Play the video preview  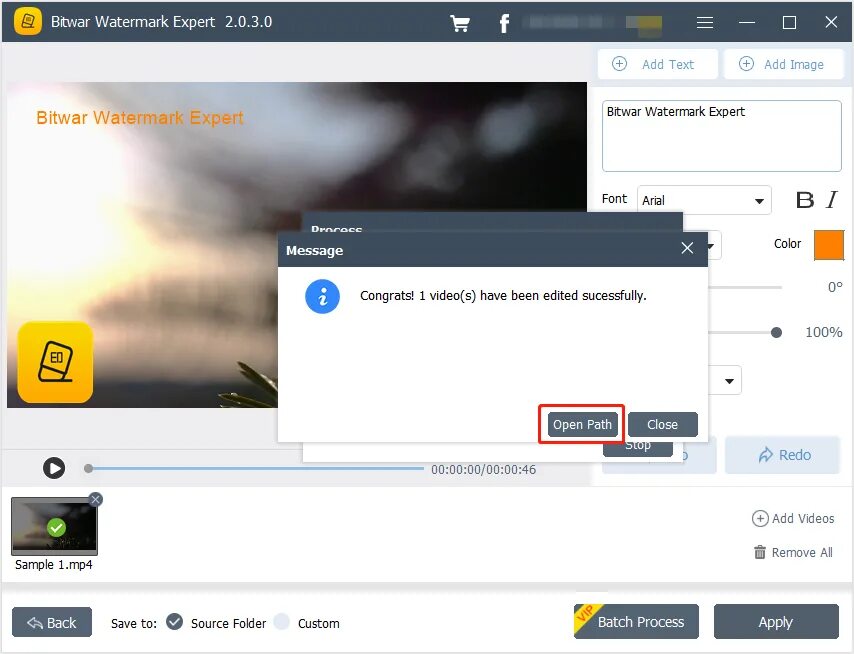[x=54, y=468]
